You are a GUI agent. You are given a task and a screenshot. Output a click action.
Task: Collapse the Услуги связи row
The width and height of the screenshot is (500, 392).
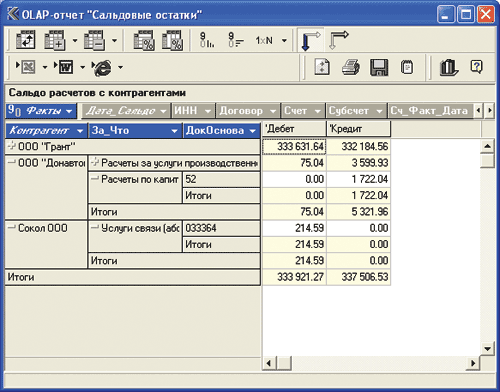pos(95,228)
